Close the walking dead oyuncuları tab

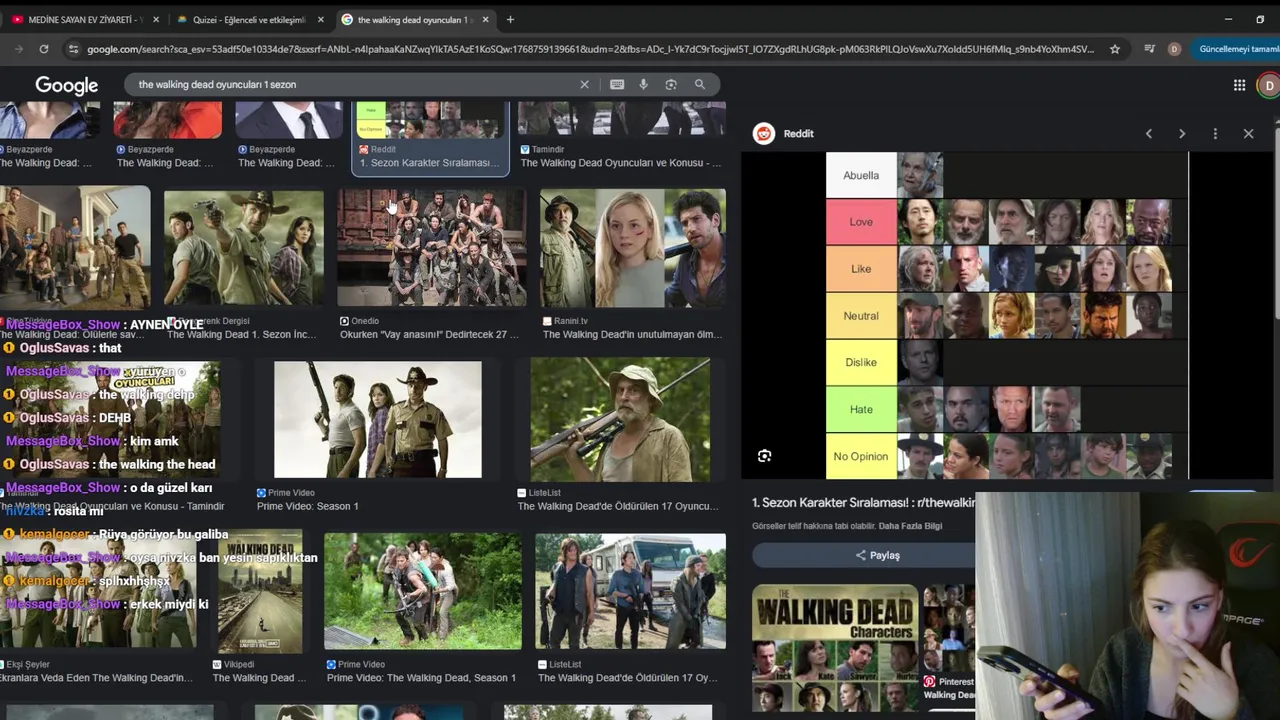(486, 19)
